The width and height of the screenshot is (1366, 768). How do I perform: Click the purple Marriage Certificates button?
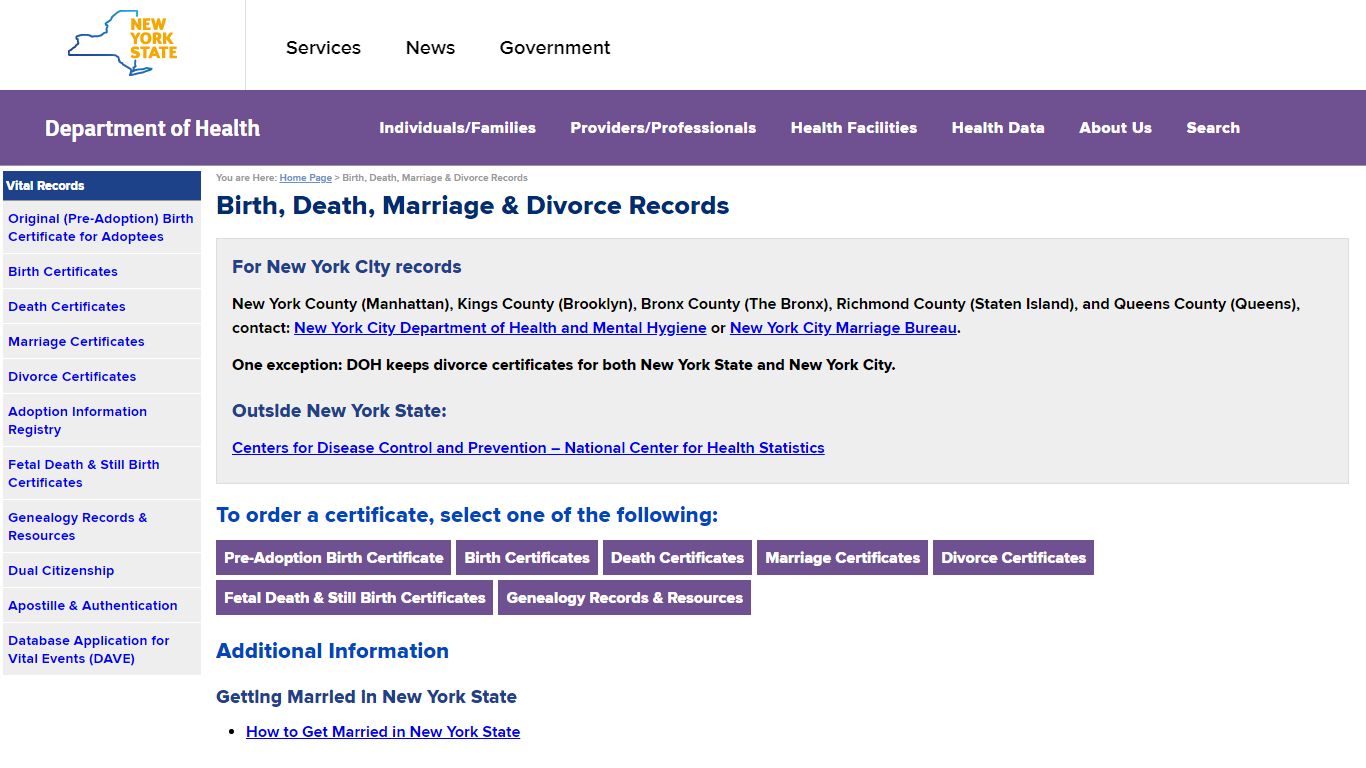[842, 558]
